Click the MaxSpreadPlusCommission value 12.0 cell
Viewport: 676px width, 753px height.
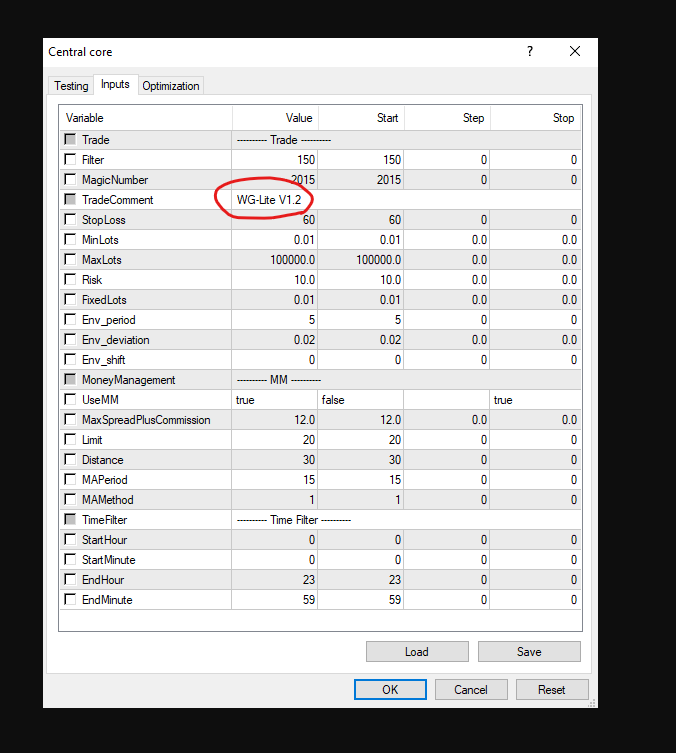275,420
